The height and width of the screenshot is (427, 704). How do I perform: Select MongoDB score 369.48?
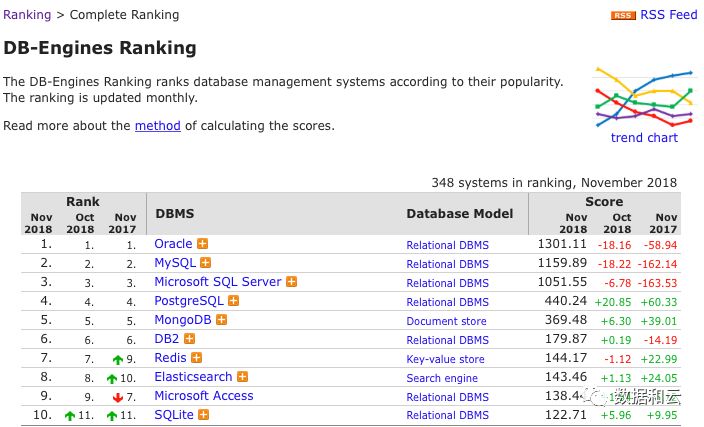click(566, 320)
